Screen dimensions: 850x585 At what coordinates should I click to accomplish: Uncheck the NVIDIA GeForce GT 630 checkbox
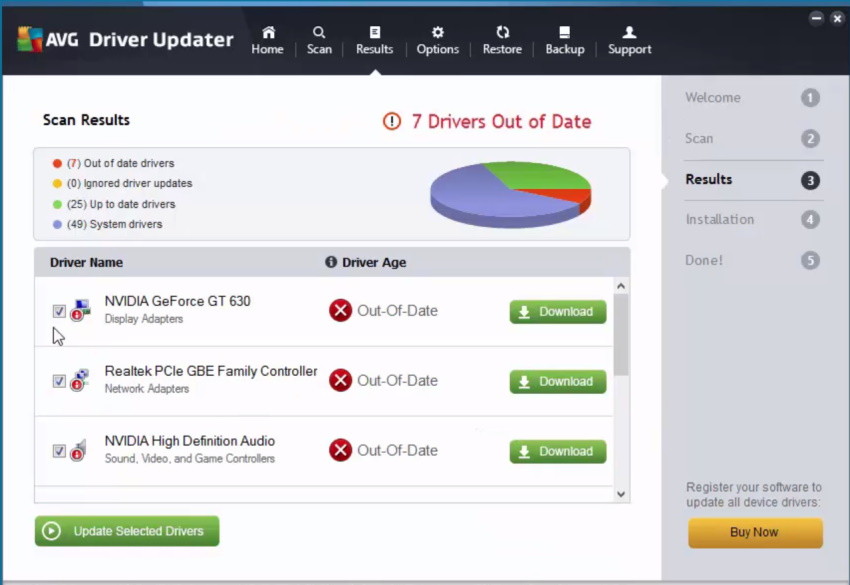click(59, 311)
